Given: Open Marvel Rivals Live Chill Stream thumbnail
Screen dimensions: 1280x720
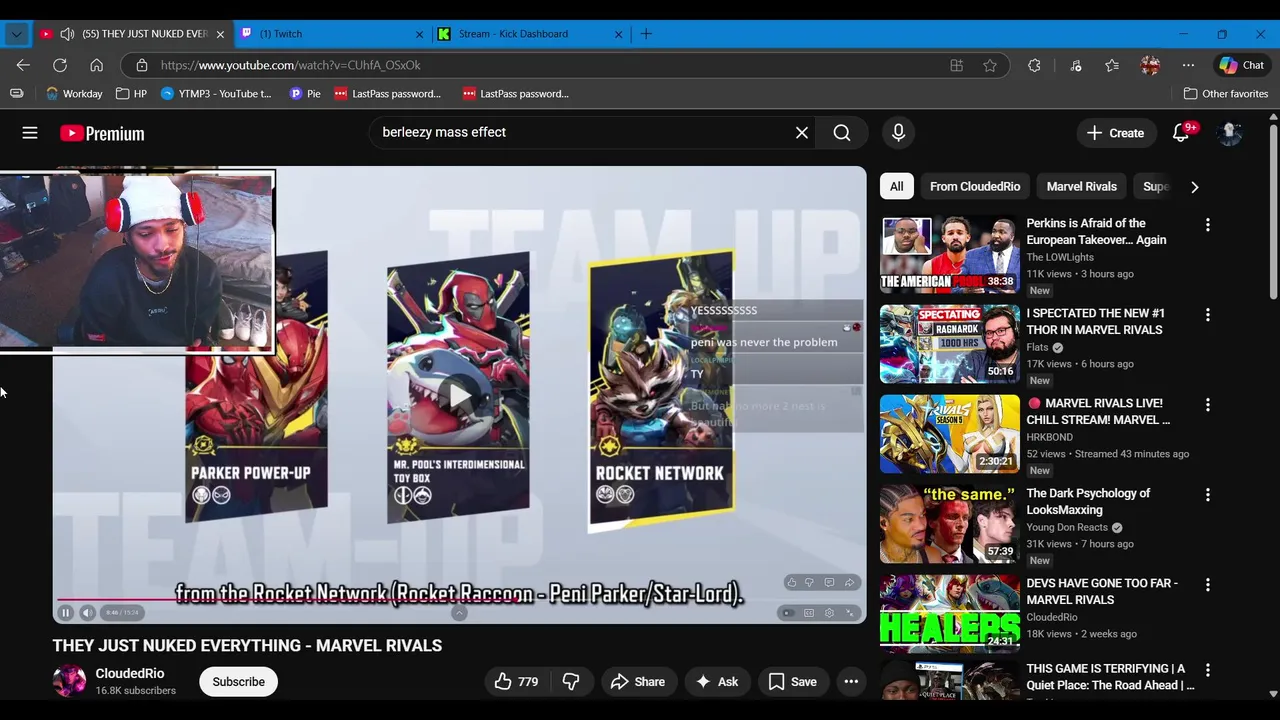Looking at the screenshot, I should (x=949, y=434).
